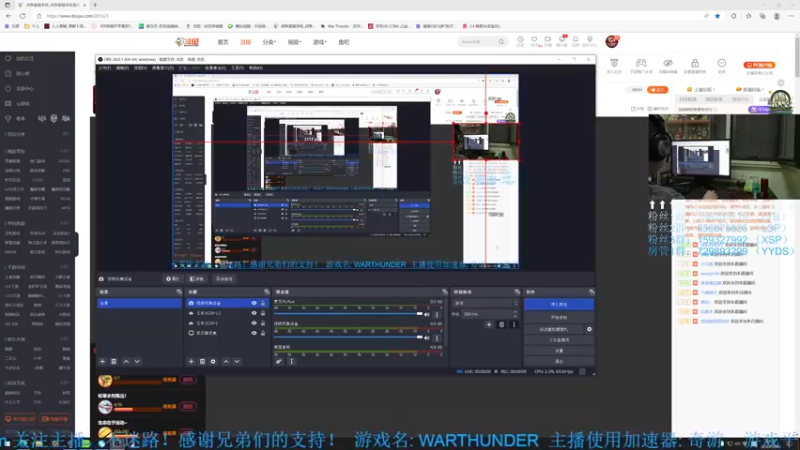The image size is (800, 450).
Task: Go to 直播 tab in Douyu navigation
Action: (245, 42)
